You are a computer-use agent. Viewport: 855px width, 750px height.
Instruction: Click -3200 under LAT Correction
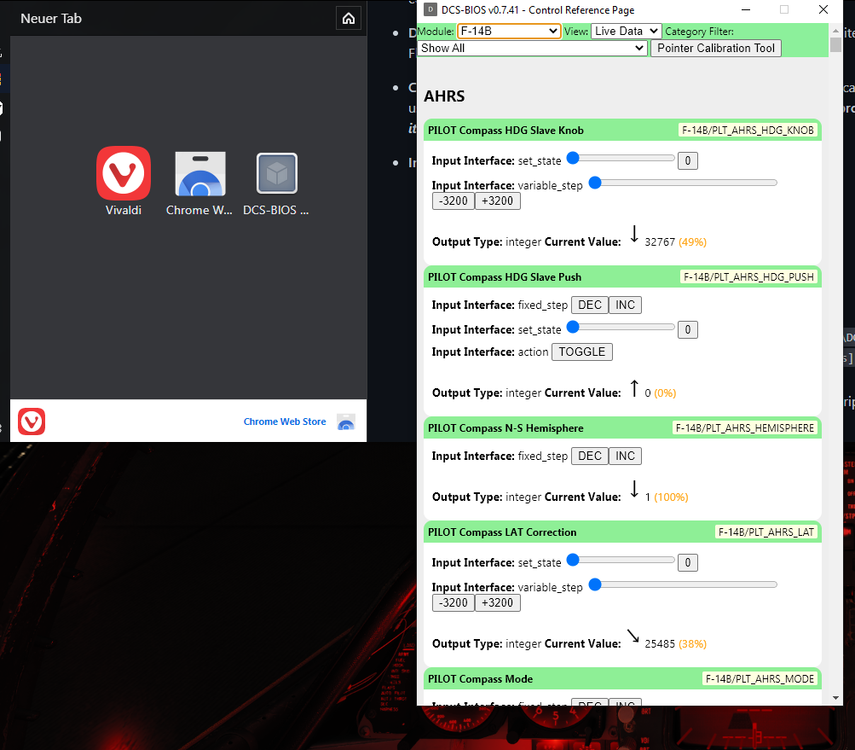(x=453, y=603)
